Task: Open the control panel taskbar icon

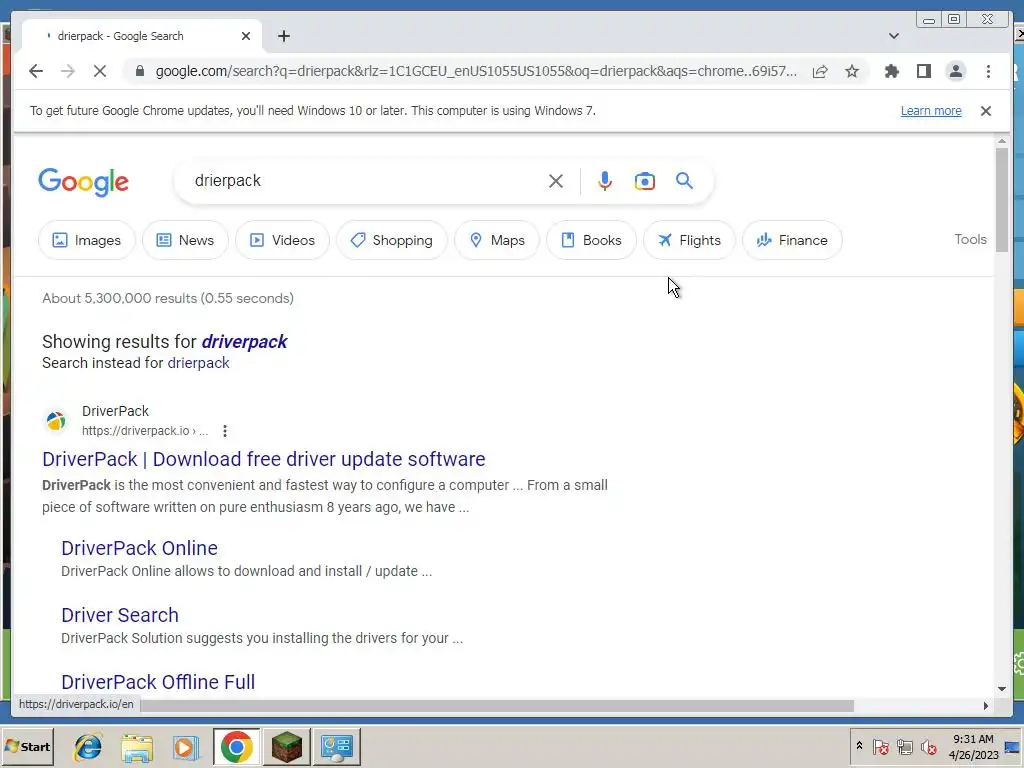Action: pos(337,747)
